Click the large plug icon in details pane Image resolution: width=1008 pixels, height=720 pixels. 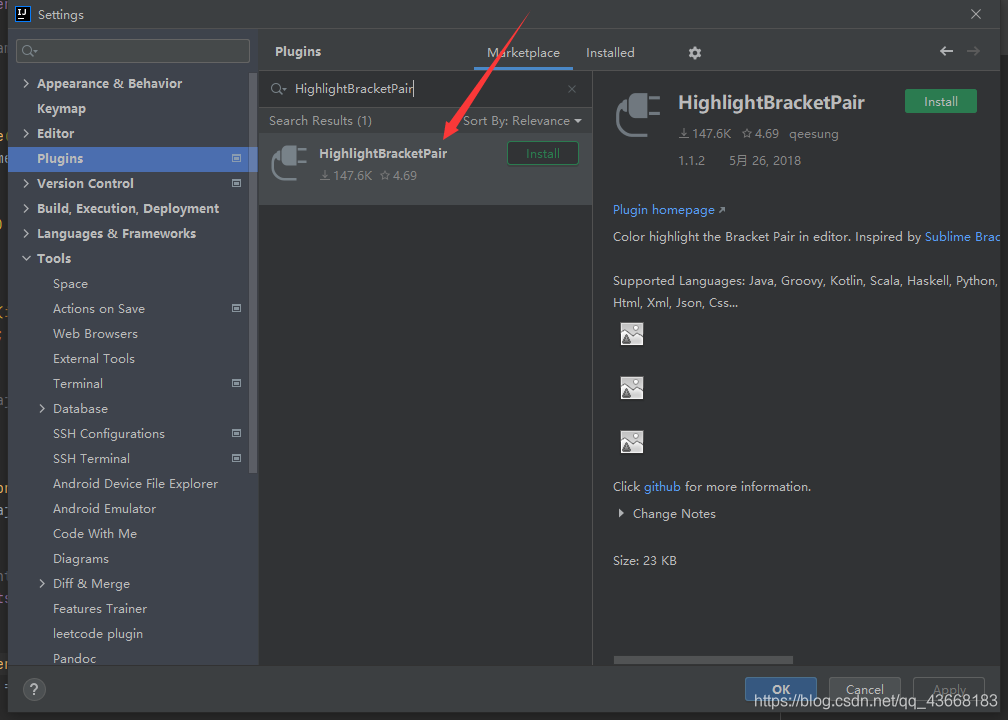pyautogui.click(x=638, y=115)
